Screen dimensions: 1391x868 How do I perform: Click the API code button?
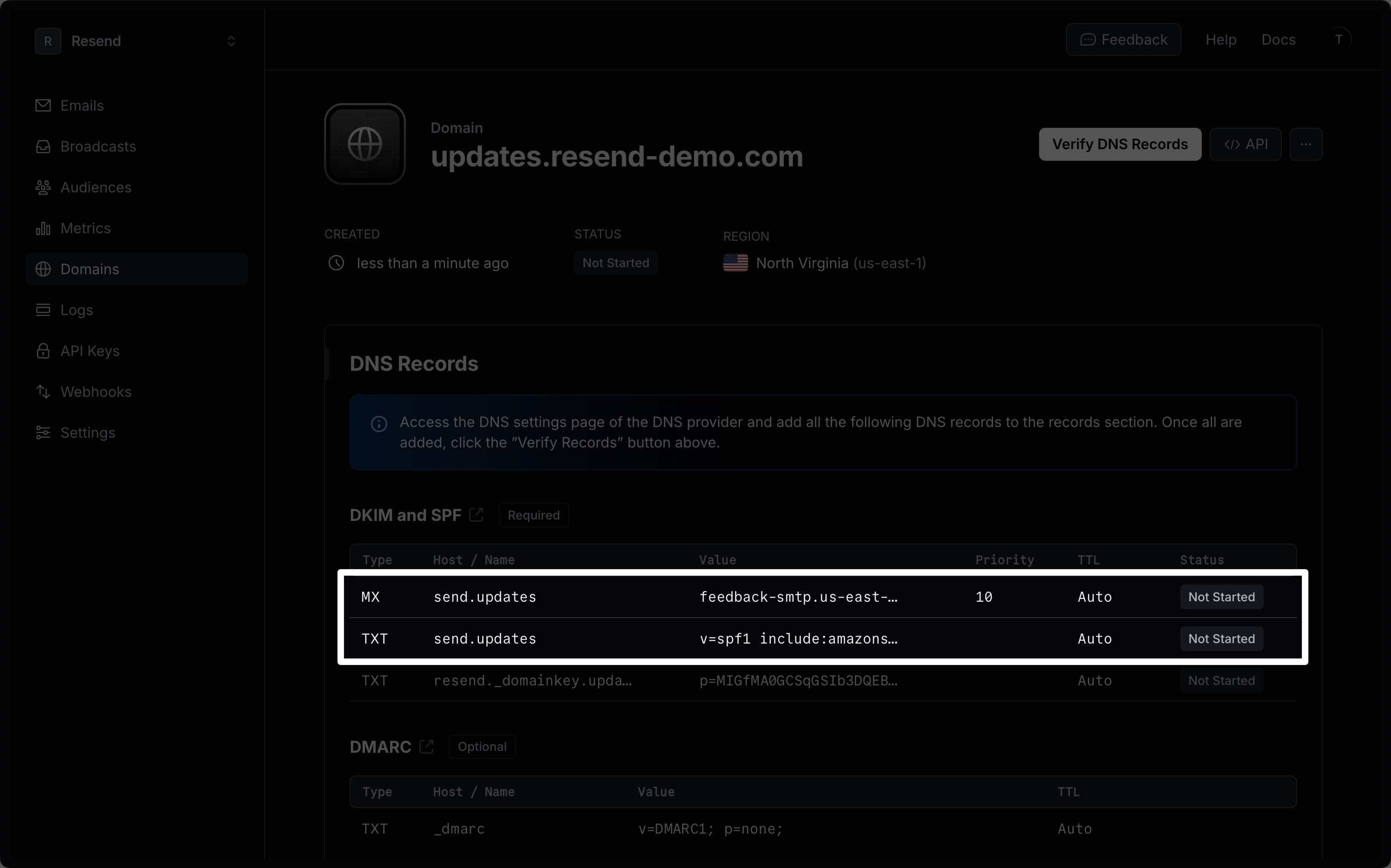point(1245,144)
